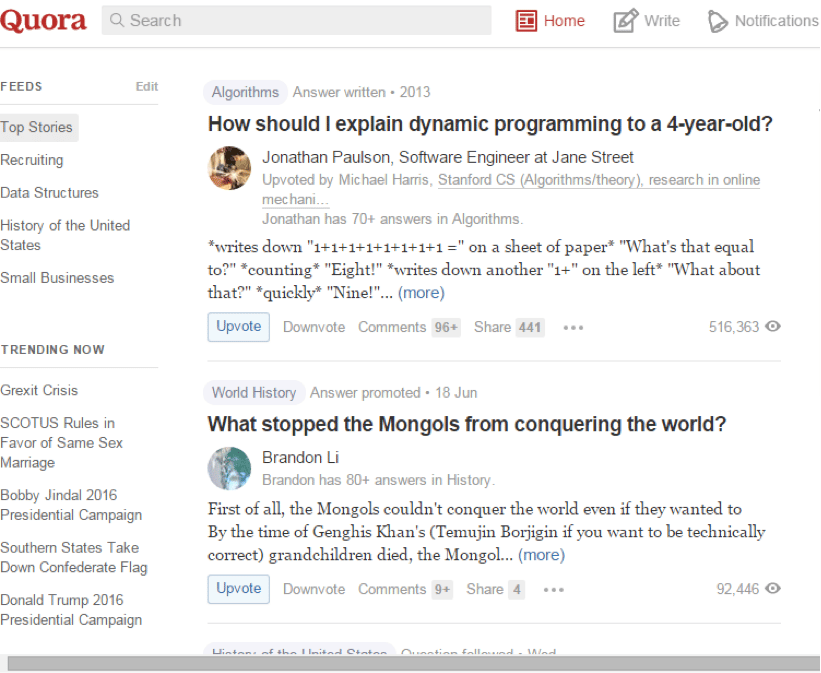This screenshot has height=673, width=821.
Task: Select the Data Structures feed
Action: pos(49,193)
